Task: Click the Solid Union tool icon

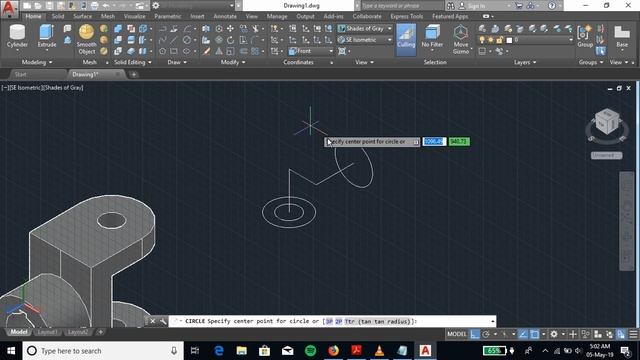Action: [118, 29]
